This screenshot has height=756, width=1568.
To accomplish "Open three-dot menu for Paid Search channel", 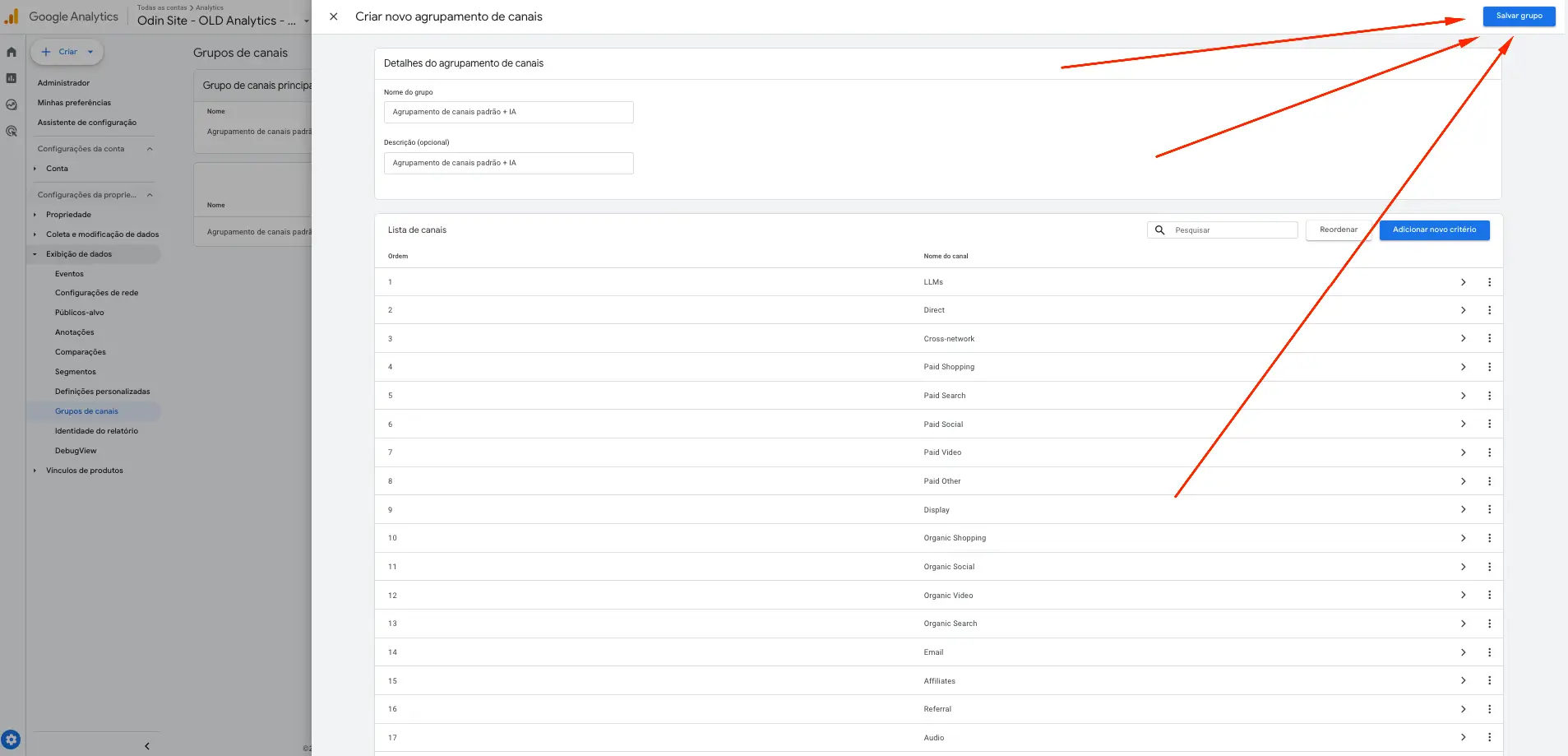I will 1489,396.
